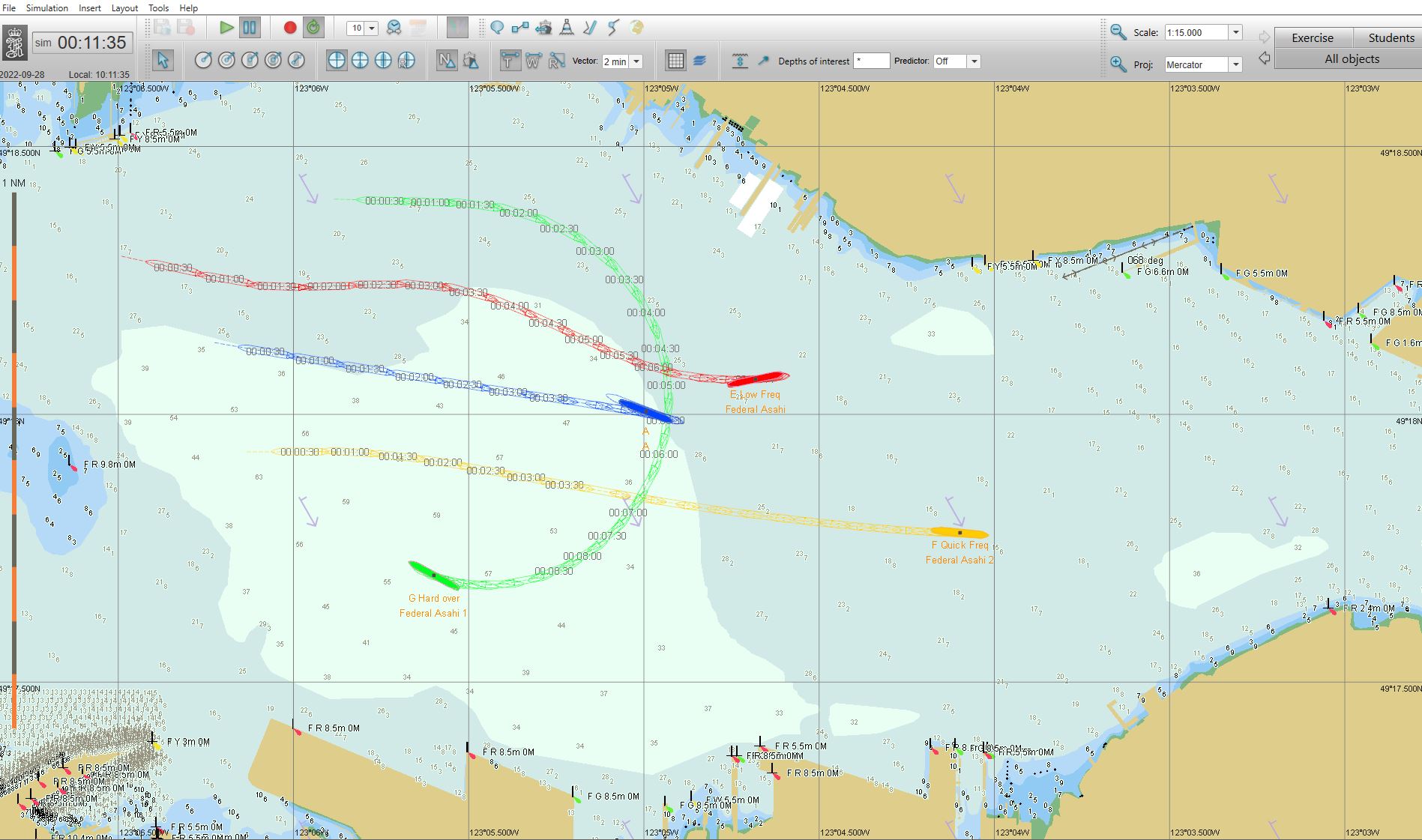The image size is (1422, 840).
Task: Click the All objects button
Action: (1351, 58)
